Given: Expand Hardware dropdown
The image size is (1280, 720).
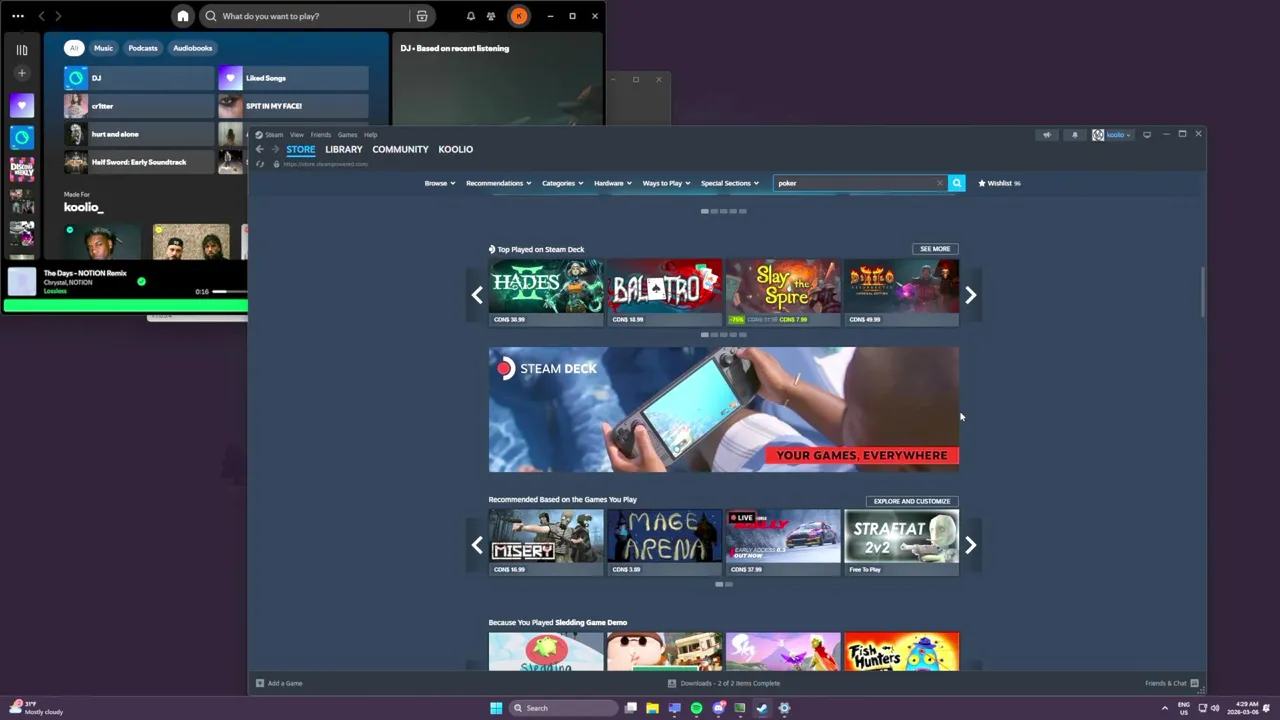Looking at the screenshot, I should pos(613,183).
